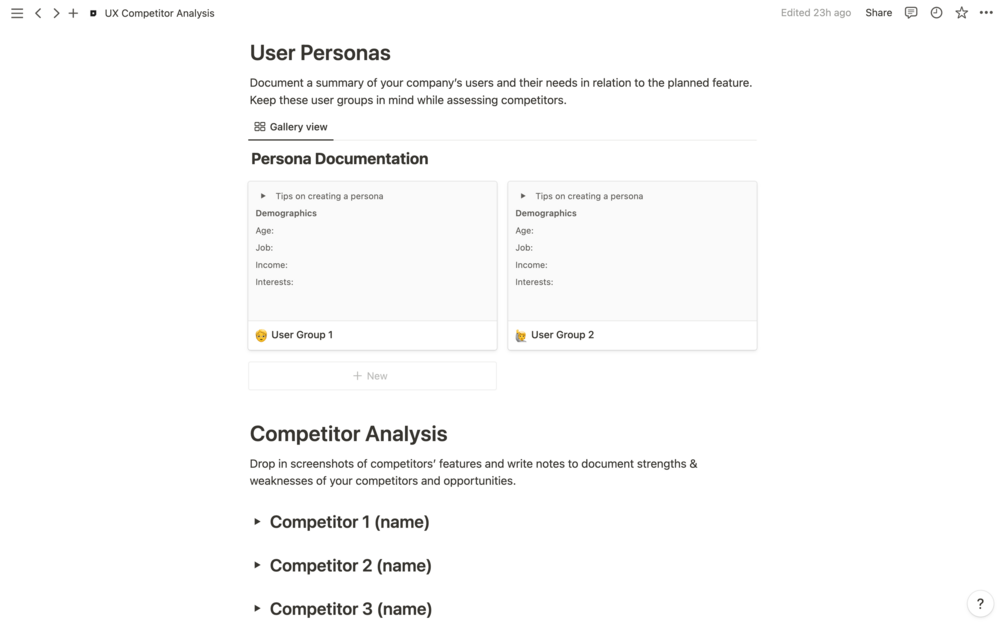Select the Gallery view tab
1005x628 pixels.
[291, 127]
